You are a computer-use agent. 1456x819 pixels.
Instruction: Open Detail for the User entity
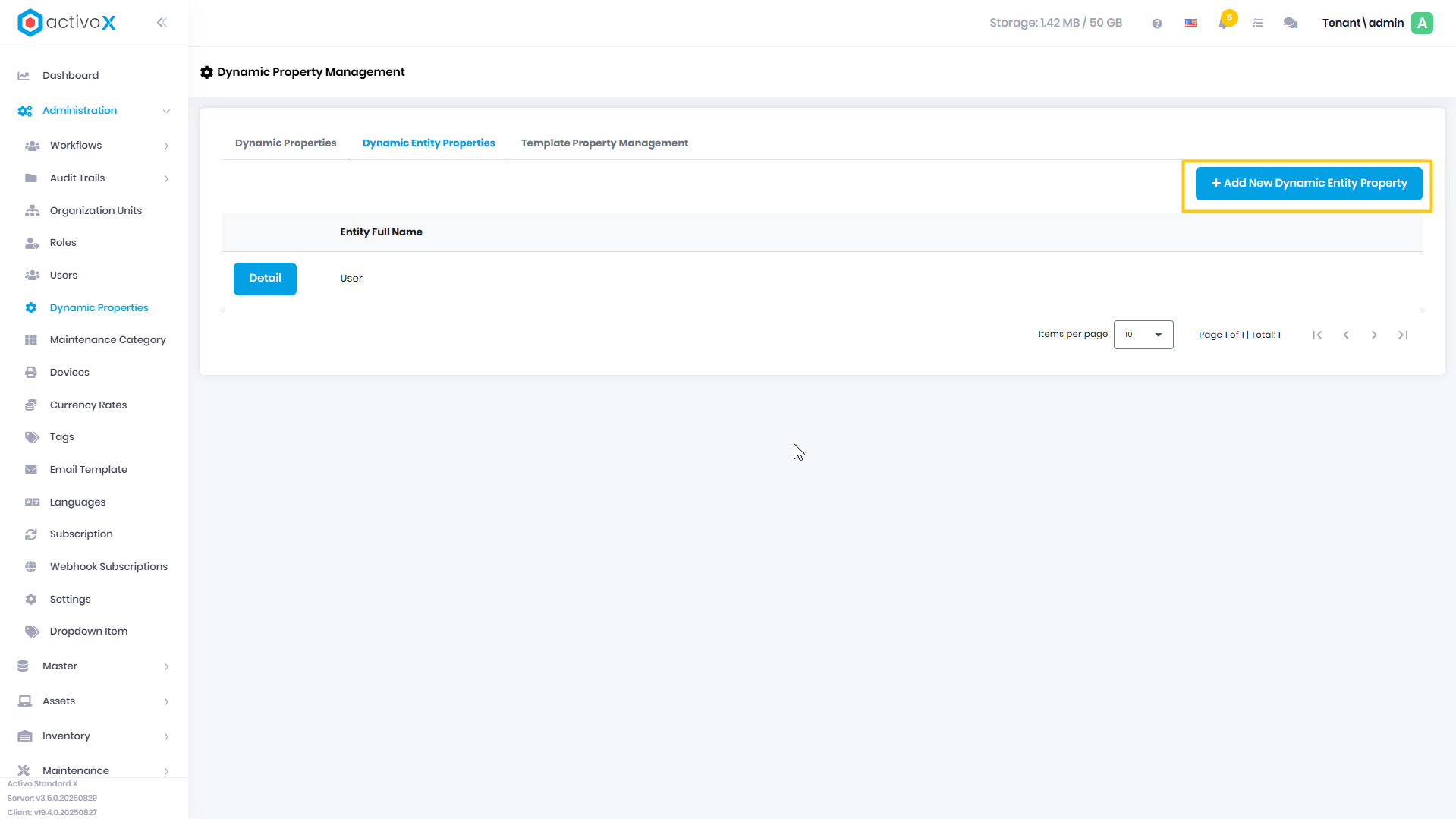pyautogui.click(x=265, y=279)
